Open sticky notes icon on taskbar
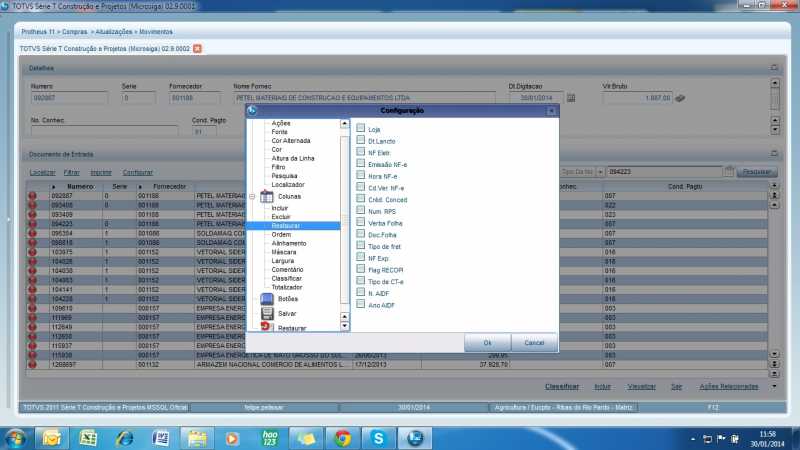Viewport: 800px width, 450px height. click(306, 438)
